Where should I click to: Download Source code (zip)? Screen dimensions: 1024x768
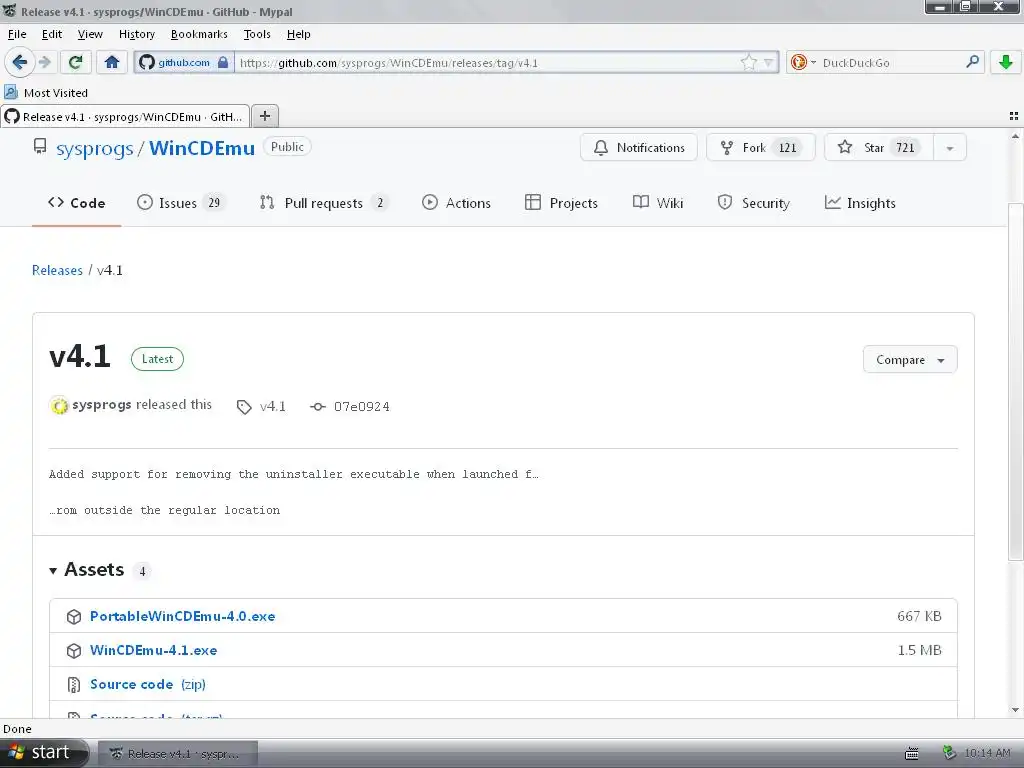pyautogui.click(x=148, y=684)
